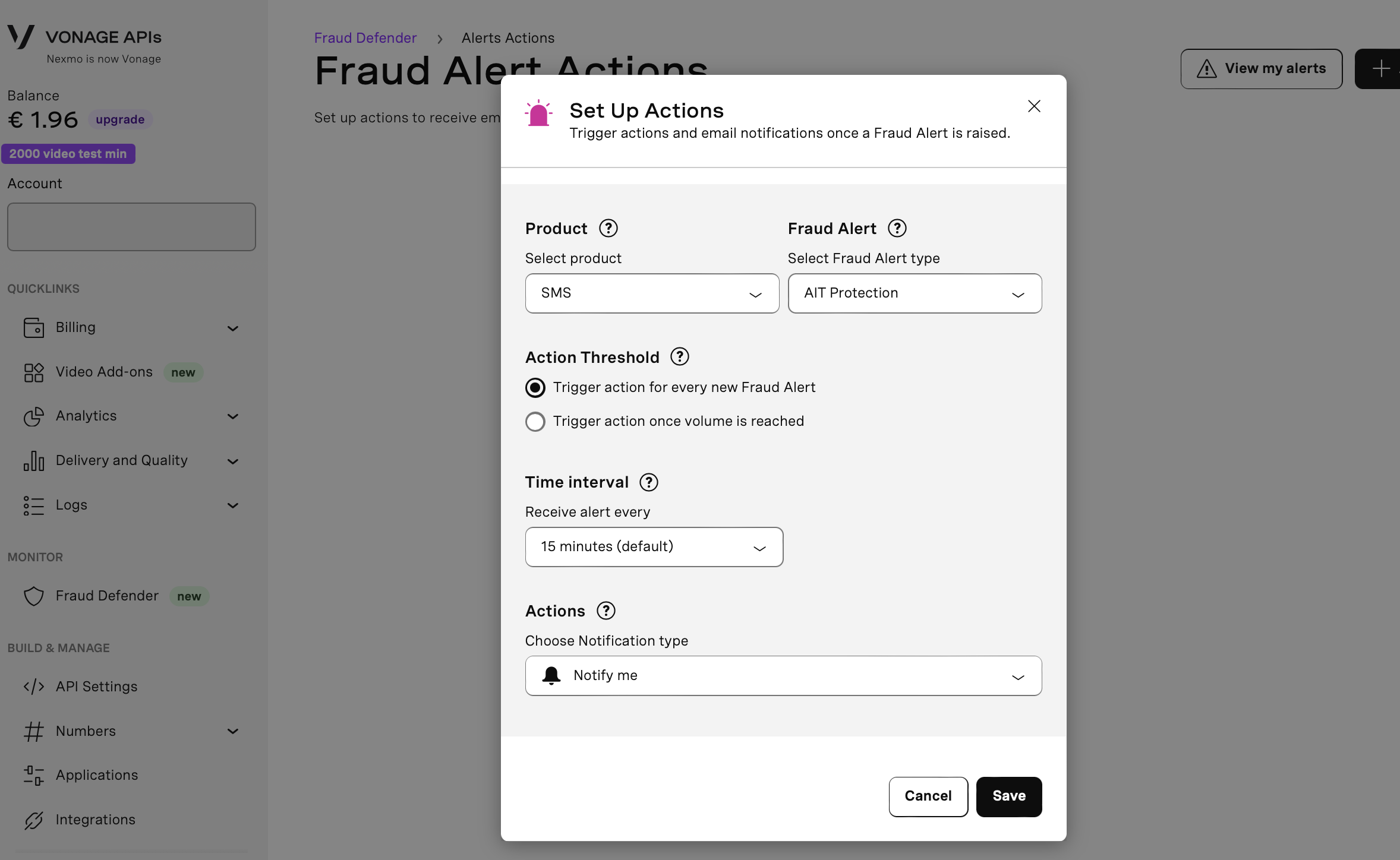The width and height of the screenshot is (1400, 860).
Task: Navigate to Fraud Defender breadcrumb link
Action: click(x=365, y=37)
